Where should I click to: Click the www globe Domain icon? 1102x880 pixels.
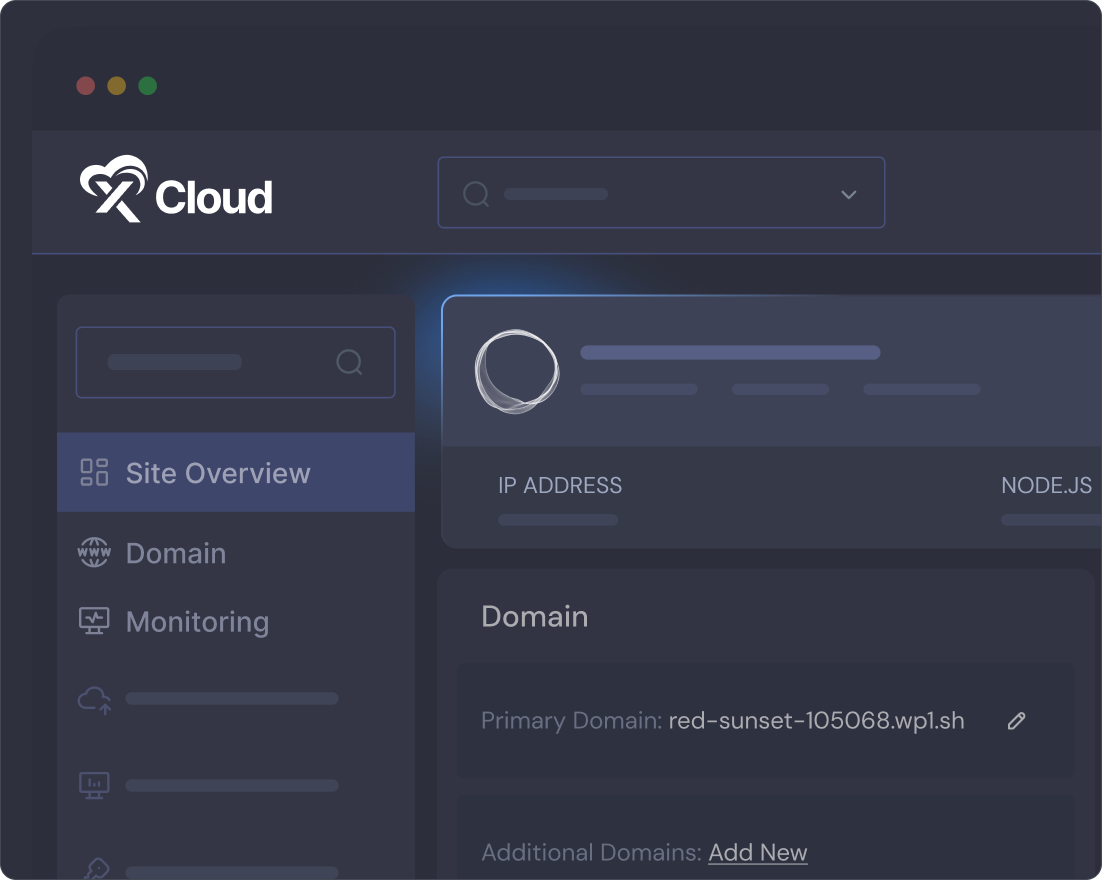(94, 552)
